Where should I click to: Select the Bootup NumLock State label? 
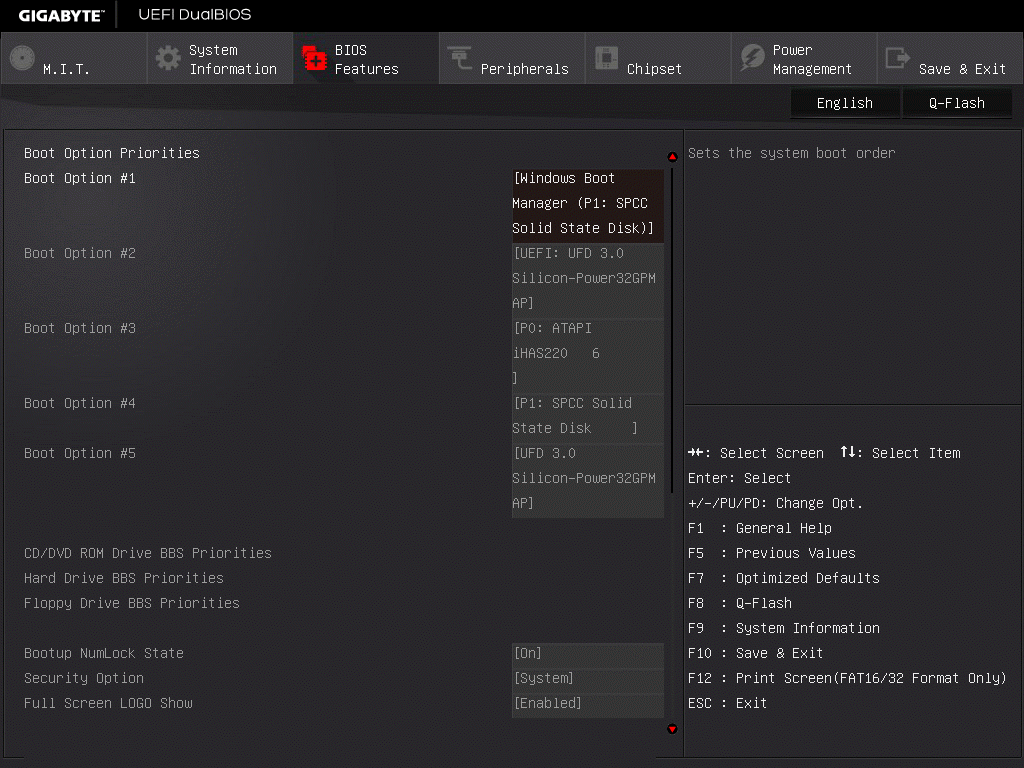click(104, 653)
